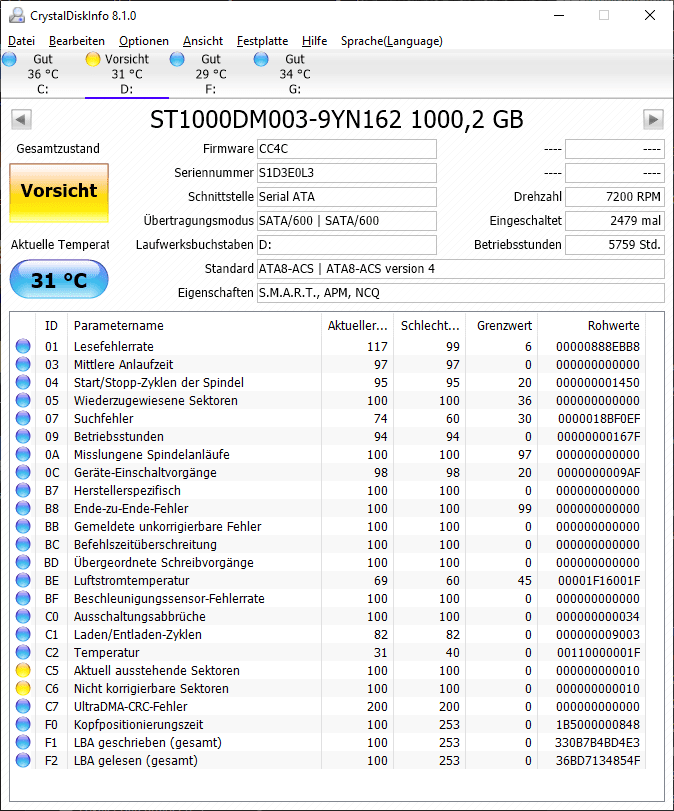The height and width of the screenshot is (811, 674).
Task: Click yellow icon of Nicht korrigierbare Sektoren
Action: [x=23, y=688]
